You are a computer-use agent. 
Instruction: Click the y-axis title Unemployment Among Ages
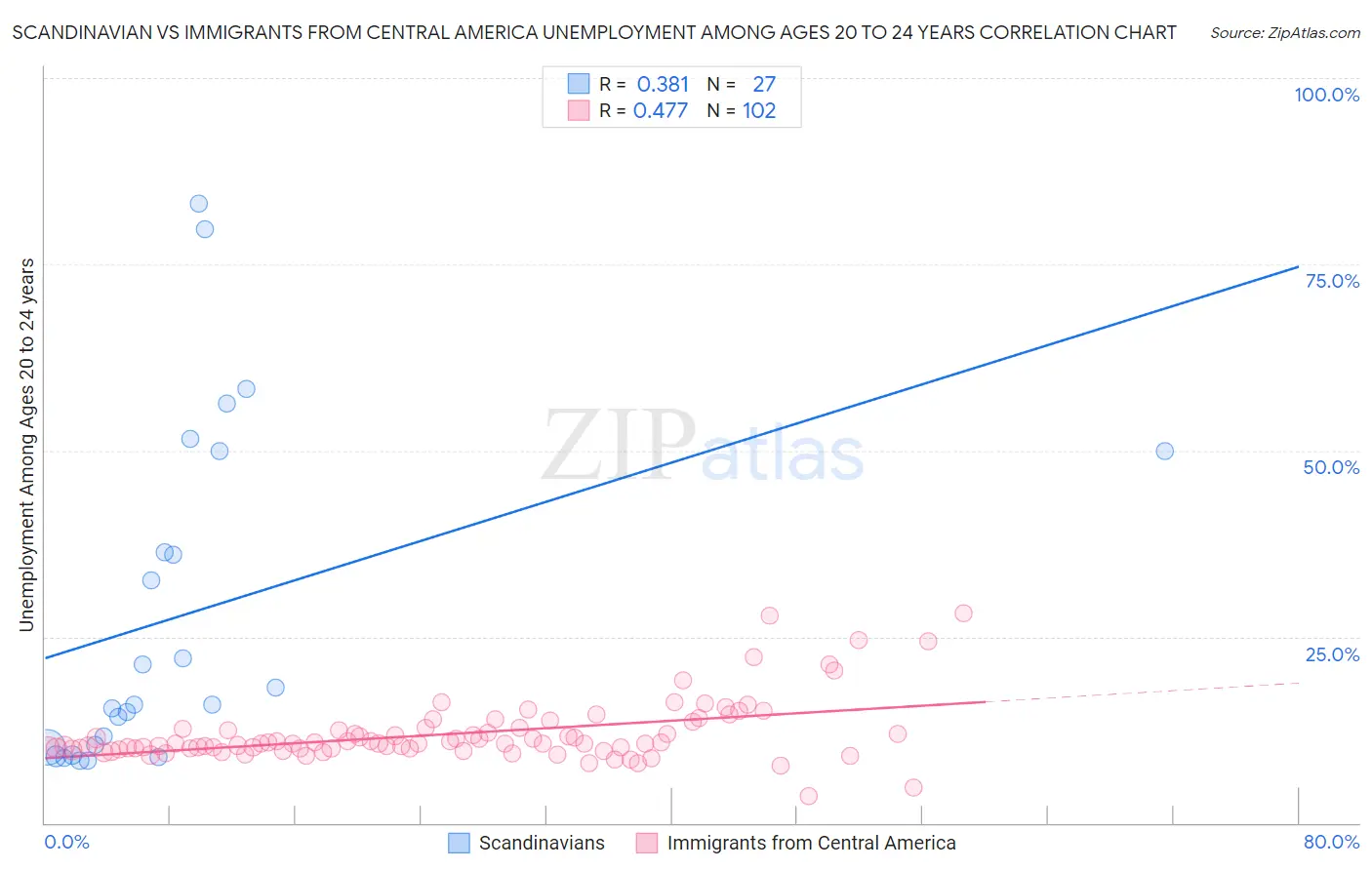[x=26, y=445]
